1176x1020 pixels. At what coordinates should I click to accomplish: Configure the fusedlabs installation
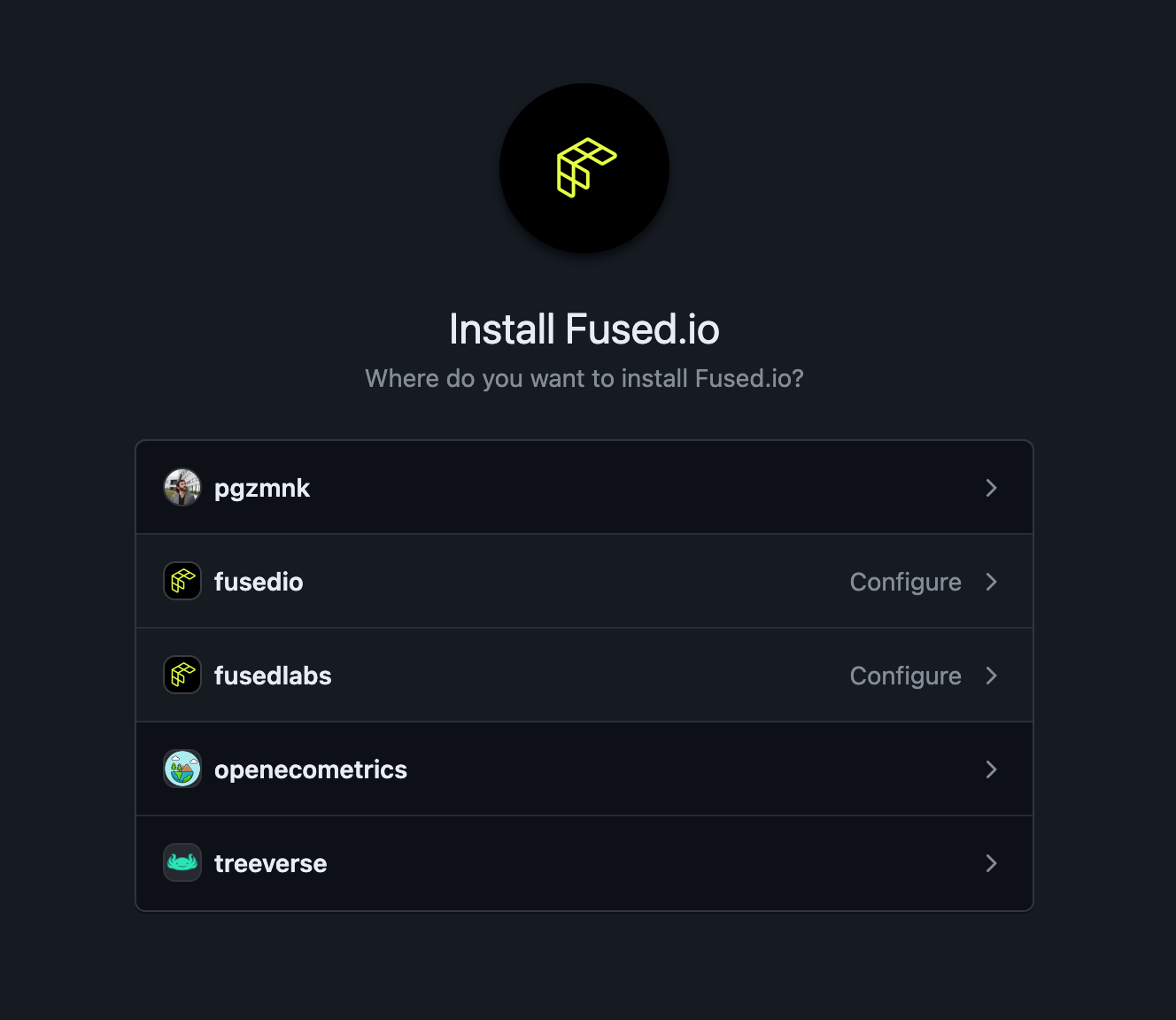click(x=905, y=676)
